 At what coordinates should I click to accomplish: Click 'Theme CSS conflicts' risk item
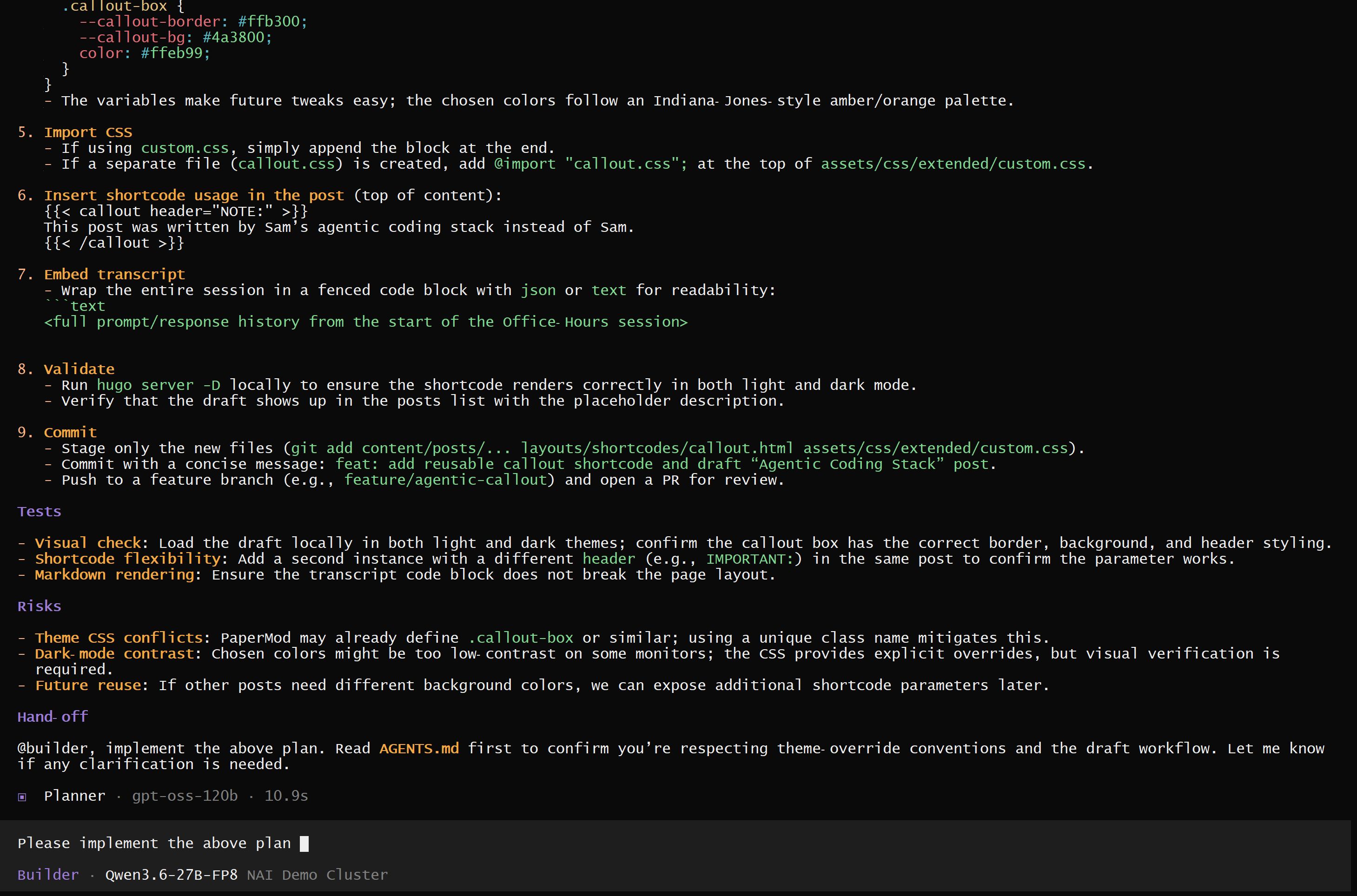pos(119,638)
